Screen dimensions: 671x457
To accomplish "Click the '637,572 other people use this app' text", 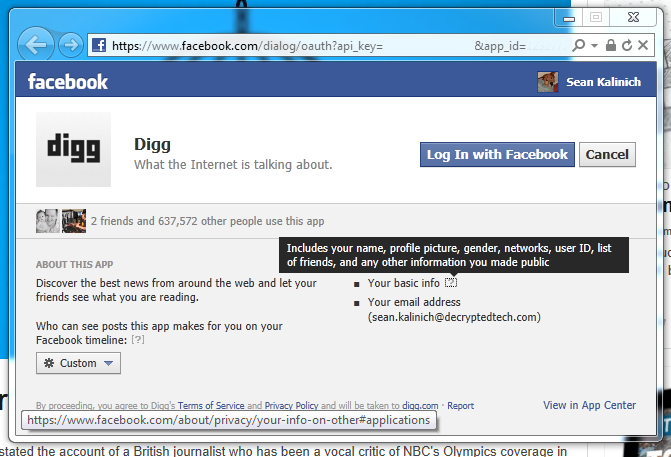I will pyautogui.click(x=241, y=221).
